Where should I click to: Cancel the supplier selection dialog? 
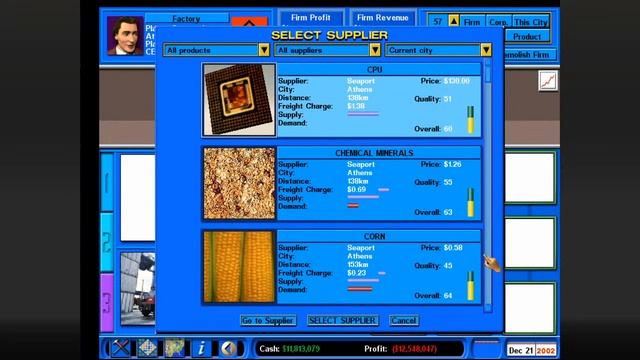403,320
